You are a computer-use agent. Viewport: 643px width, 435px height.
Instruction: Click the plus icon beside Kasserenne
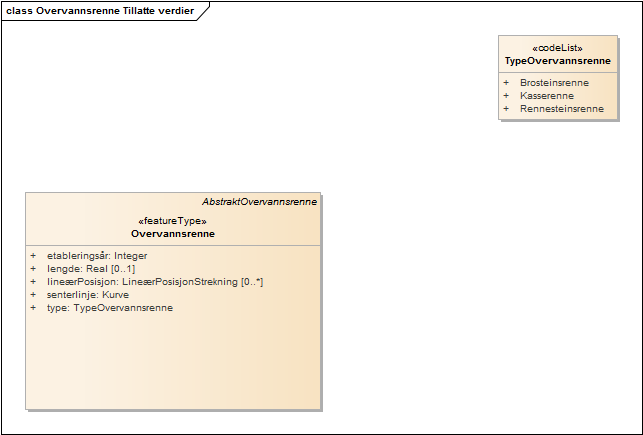[x=506, y=95]
